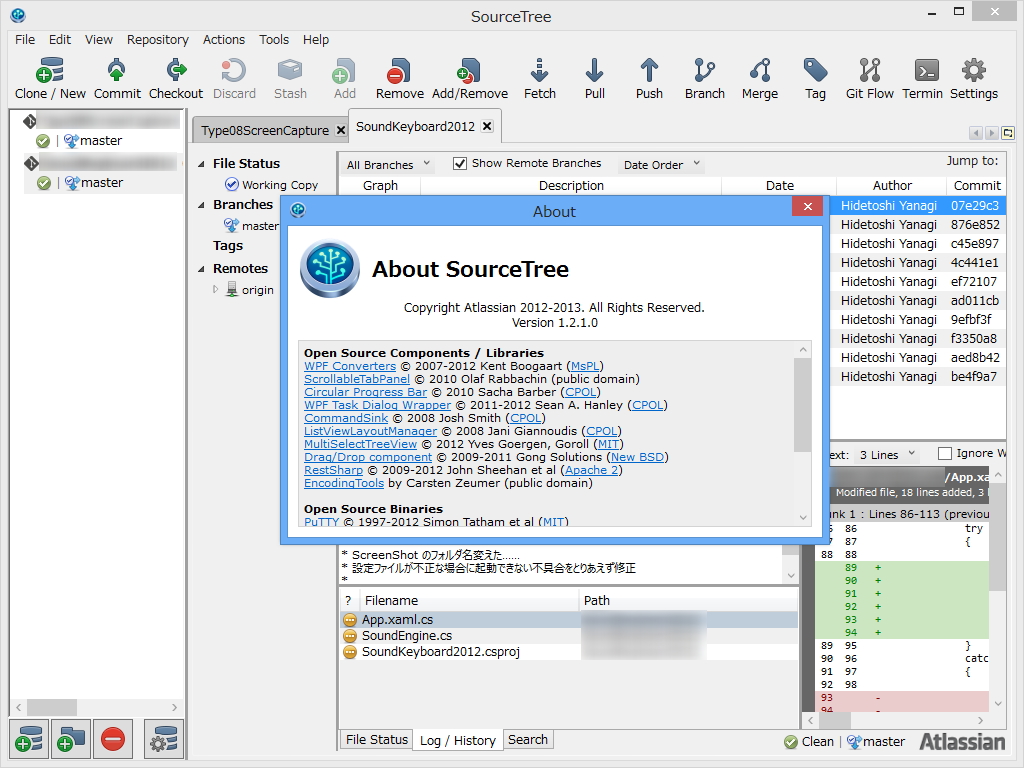Image resolution: width=1024 pixels, height=768 pixels.
Task: Click the Fetch icon
Action: point(539,78)
